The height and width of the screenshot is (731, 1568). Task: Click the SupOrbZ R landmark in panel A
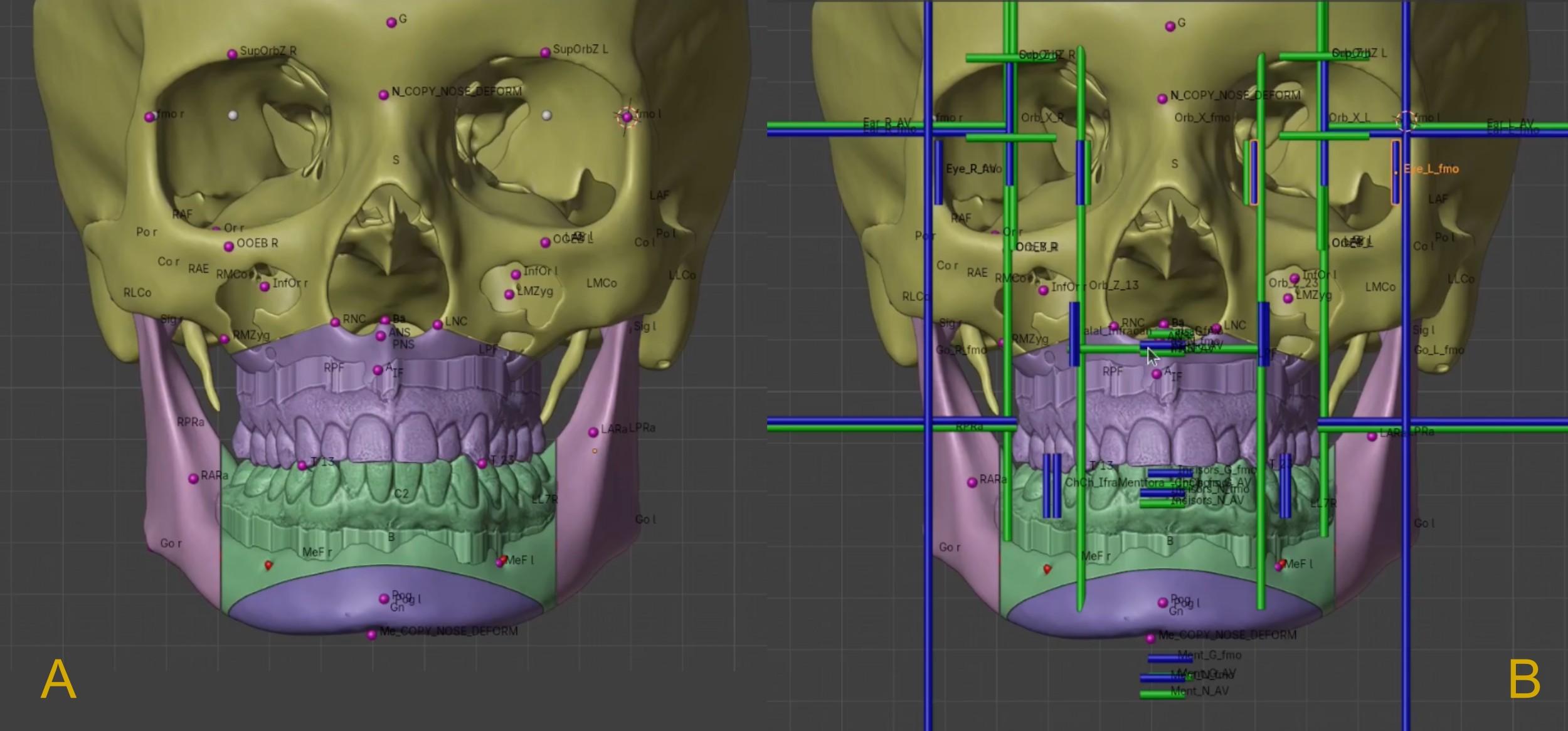point(232,55)
